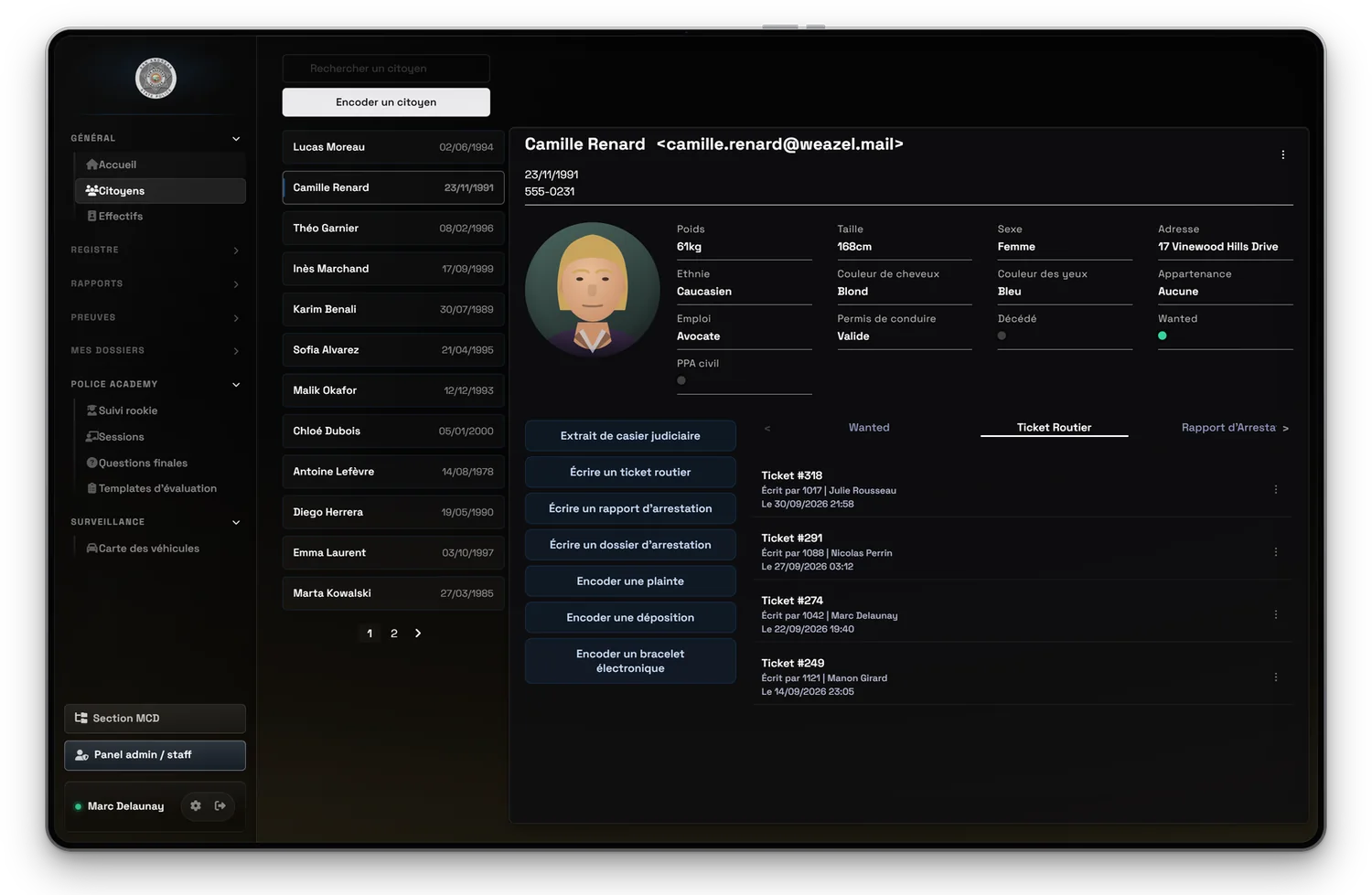Open Citoyens in the sidebar

tap(160, 191)
